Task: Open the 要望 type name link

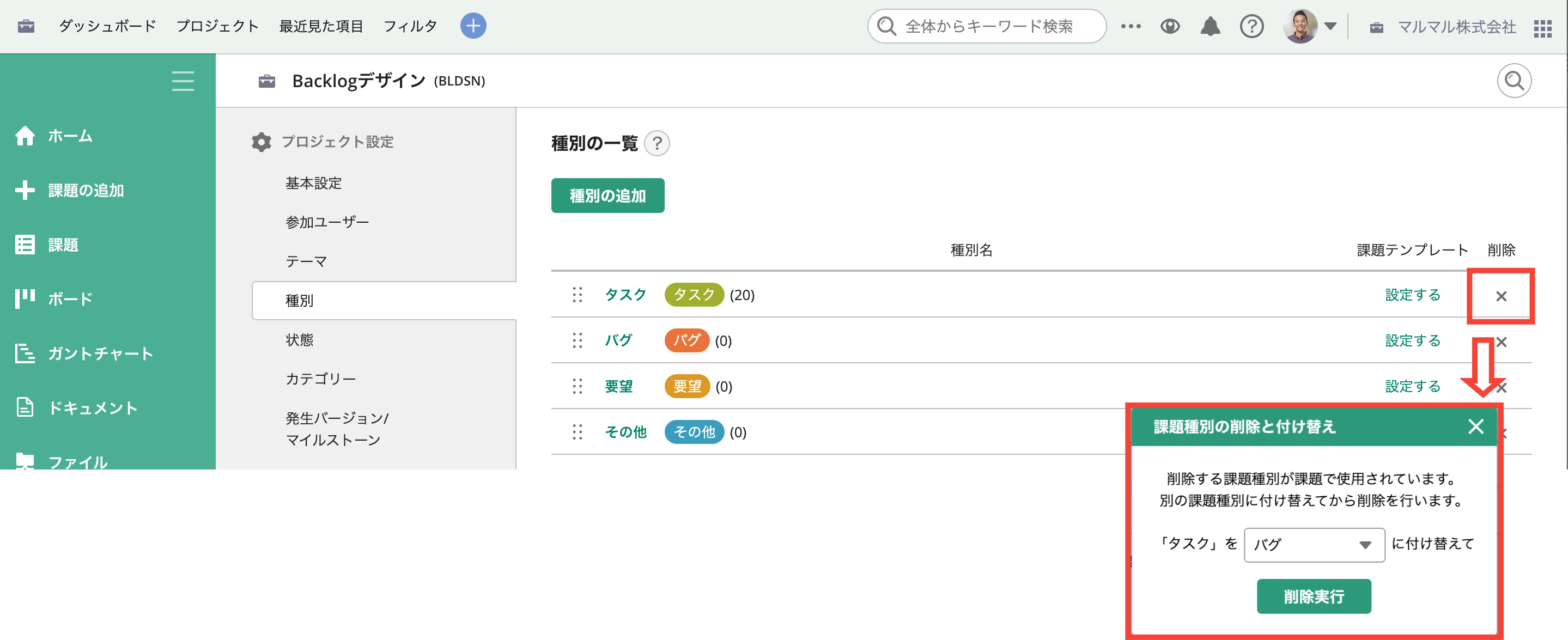Action: coord(618,386)
